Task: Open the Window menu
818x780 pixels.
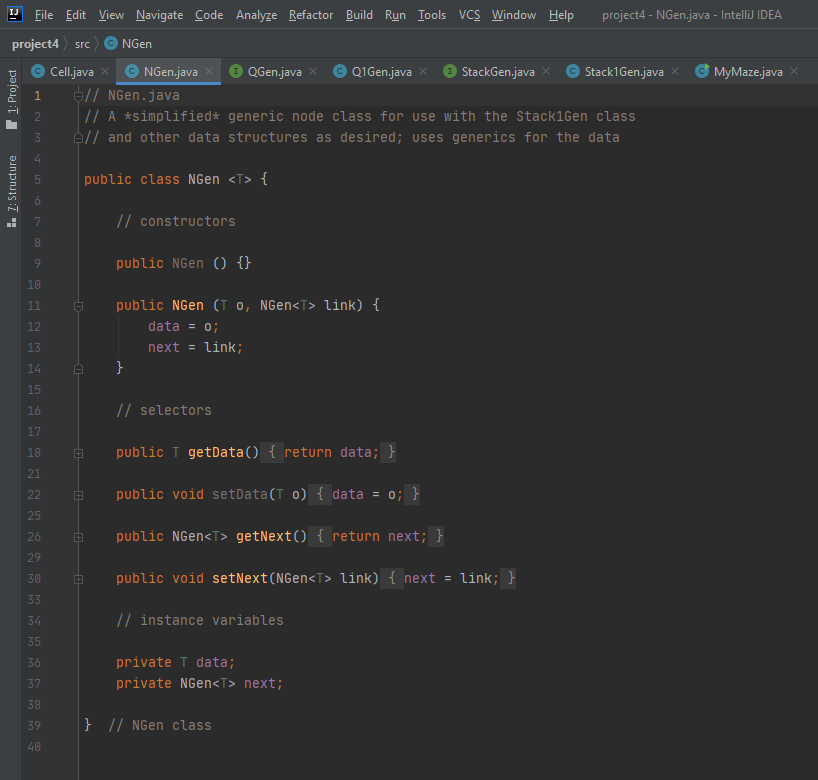Action: coord(513,15)
